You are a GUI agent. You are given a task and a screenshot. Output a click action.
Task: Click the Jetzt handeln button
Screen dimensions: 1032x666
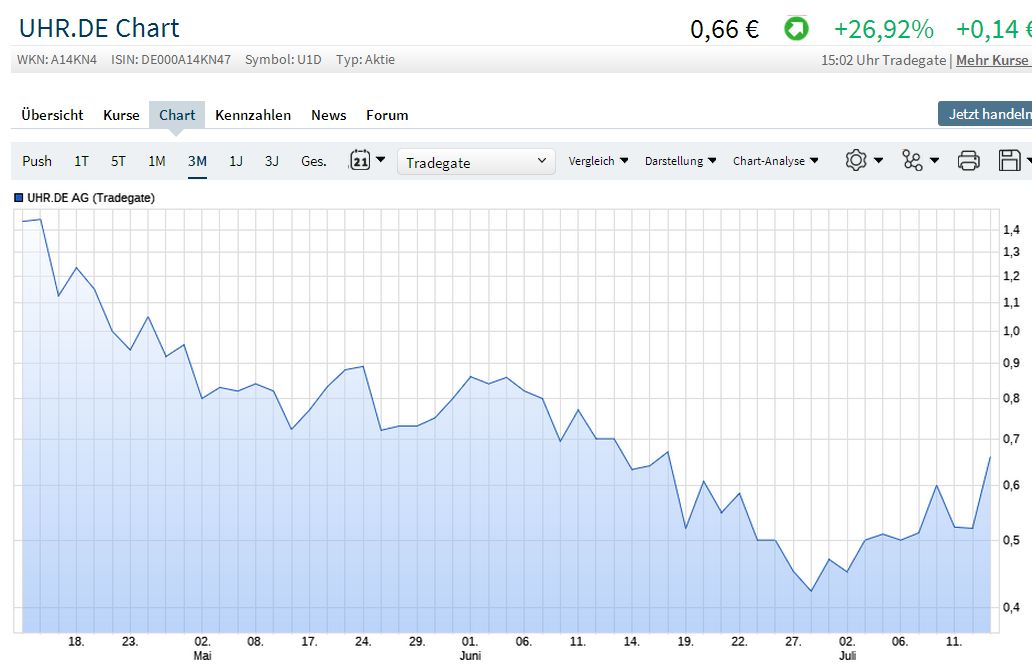984,114
